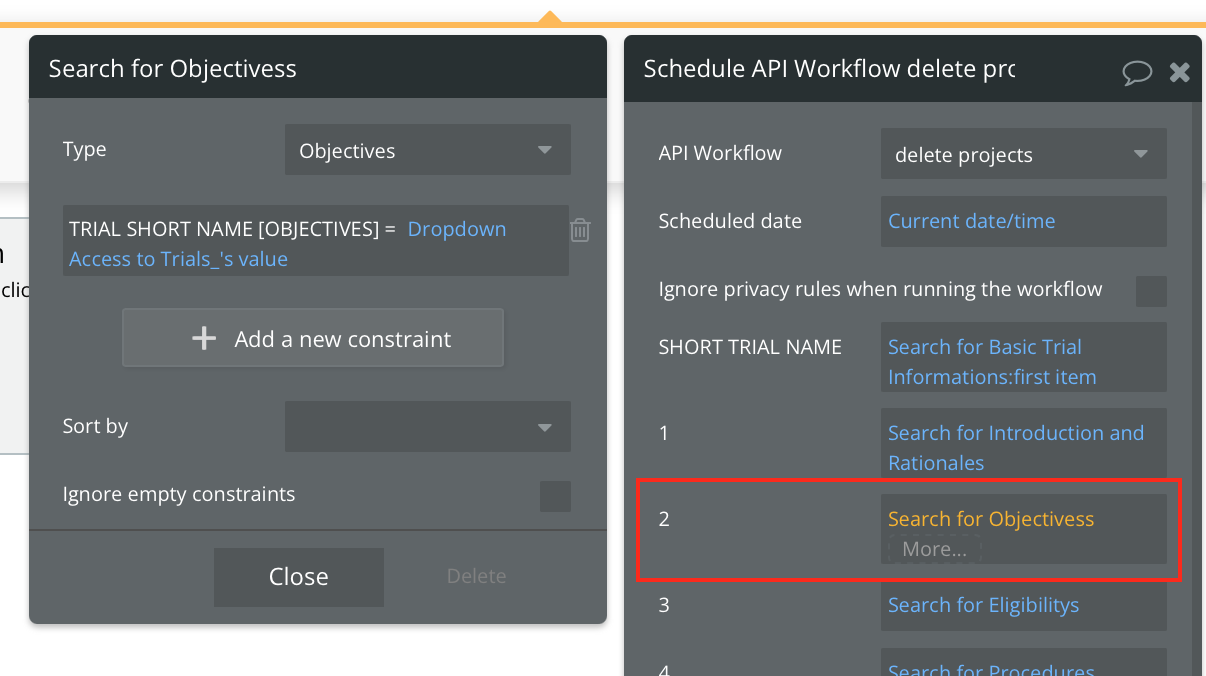Click the comment speech bubble icon
The height and width of the screenshot is (676, 1206).
[1137, 72]
